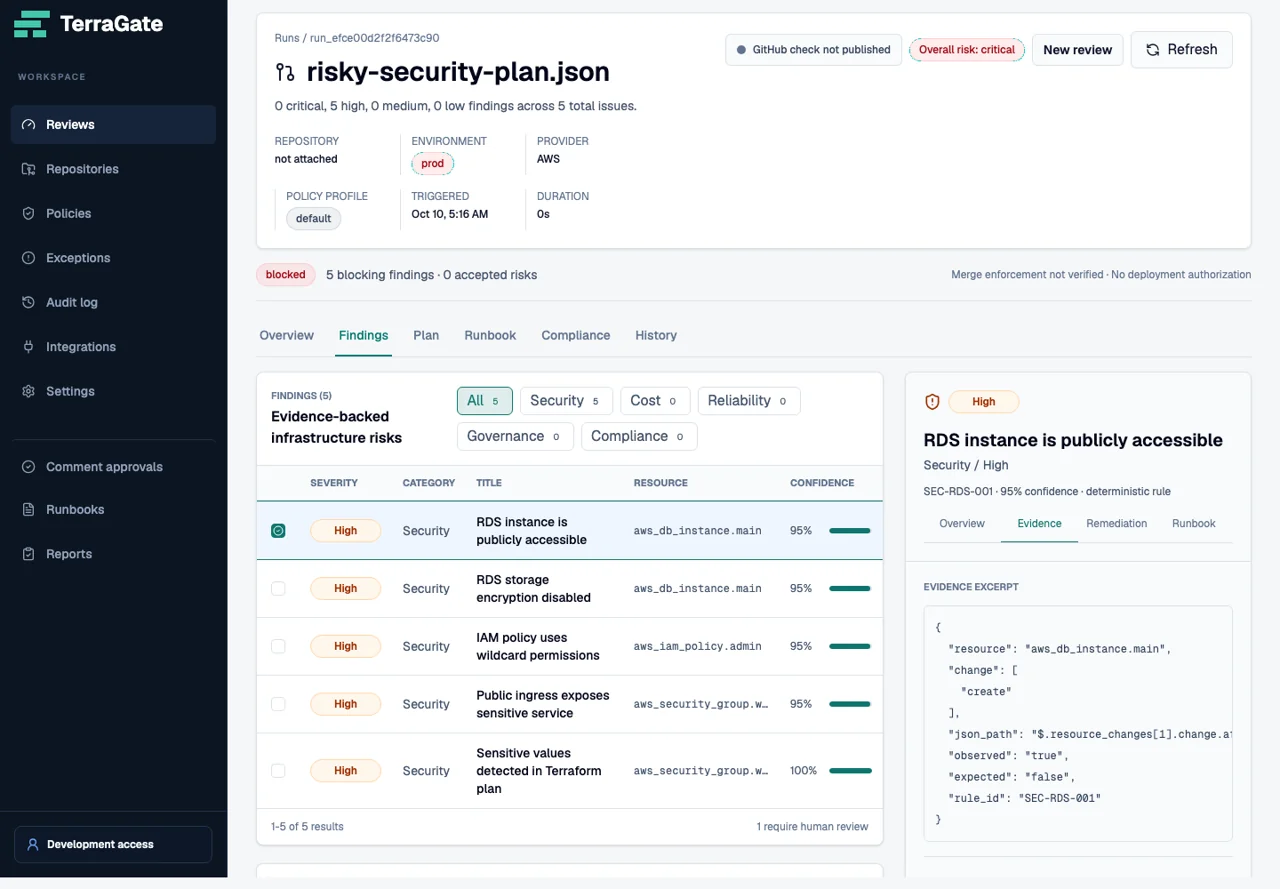1280x889 pixels.
Task: Switch to the Overview run tab
Action: (x=287, y=336)
